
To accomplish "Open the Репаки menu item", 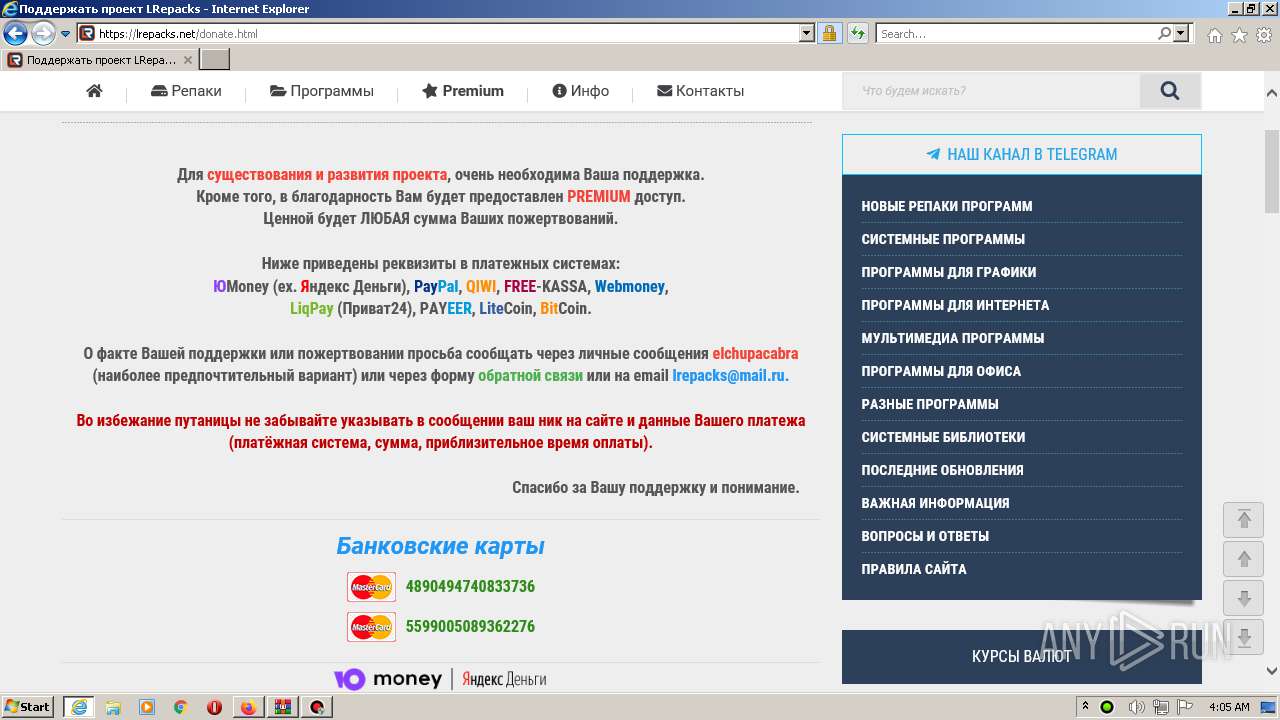I will click(186, 91).
